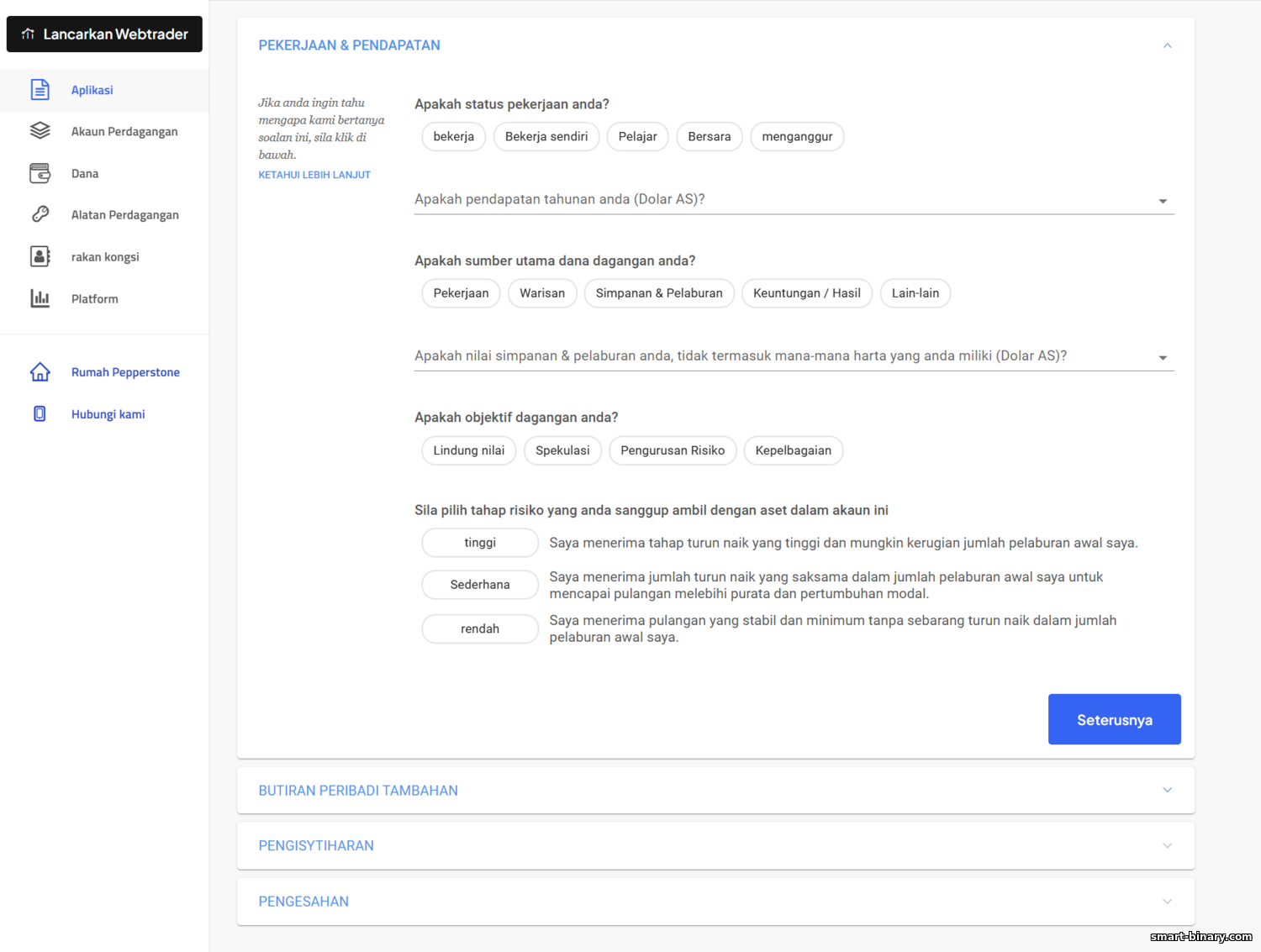Screen dimensions: 1261x952
Task: Click the Ketahui Lebih Lanjut link
Action: (x=314, y=175)
